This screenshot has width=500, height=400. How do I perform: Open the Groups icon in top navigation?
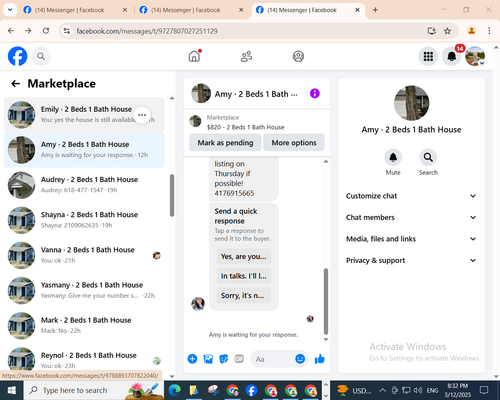(x=298, y=56)
